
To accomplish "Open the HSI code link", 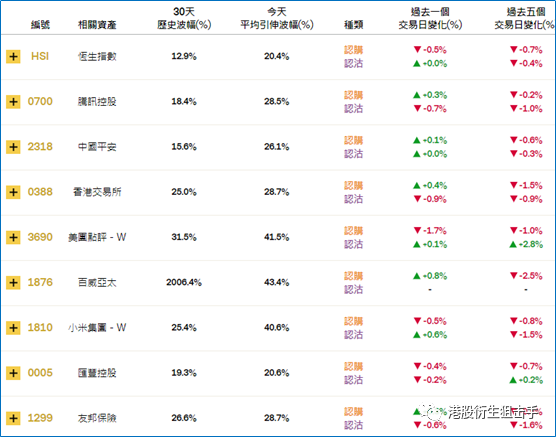I will [x=40, y=56].
